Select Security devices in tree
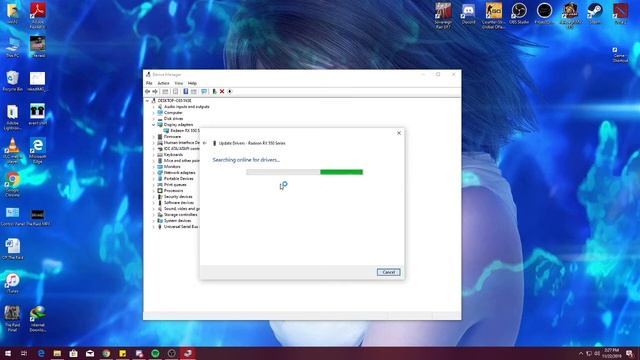This screenshot has height=360, width=640. pos(178,197)
